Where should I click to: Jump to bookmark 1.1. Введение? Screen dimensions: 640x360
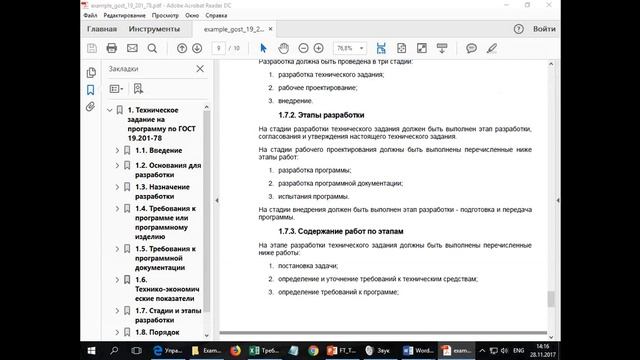[x=159, y=151]
